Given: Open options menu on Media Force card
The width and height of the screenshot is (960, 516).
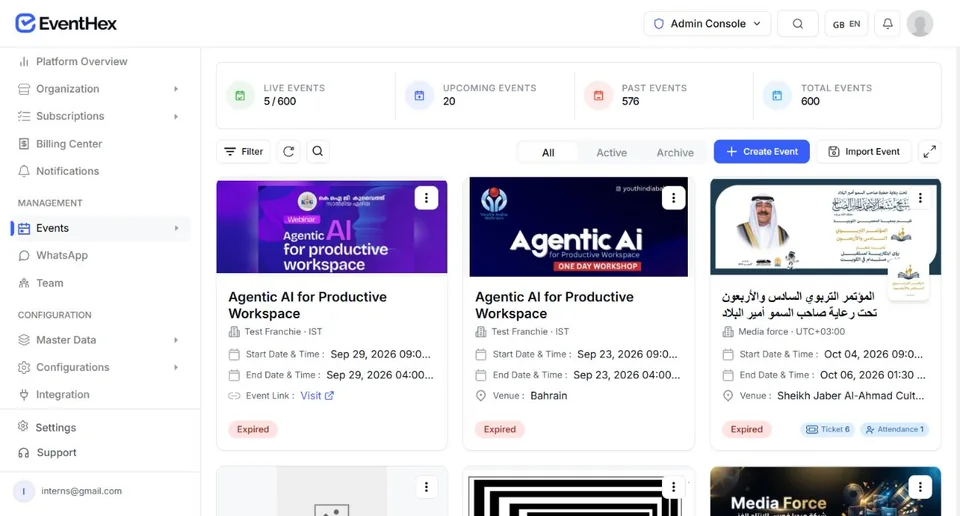Looking at the screenshot, I should 920,487.
